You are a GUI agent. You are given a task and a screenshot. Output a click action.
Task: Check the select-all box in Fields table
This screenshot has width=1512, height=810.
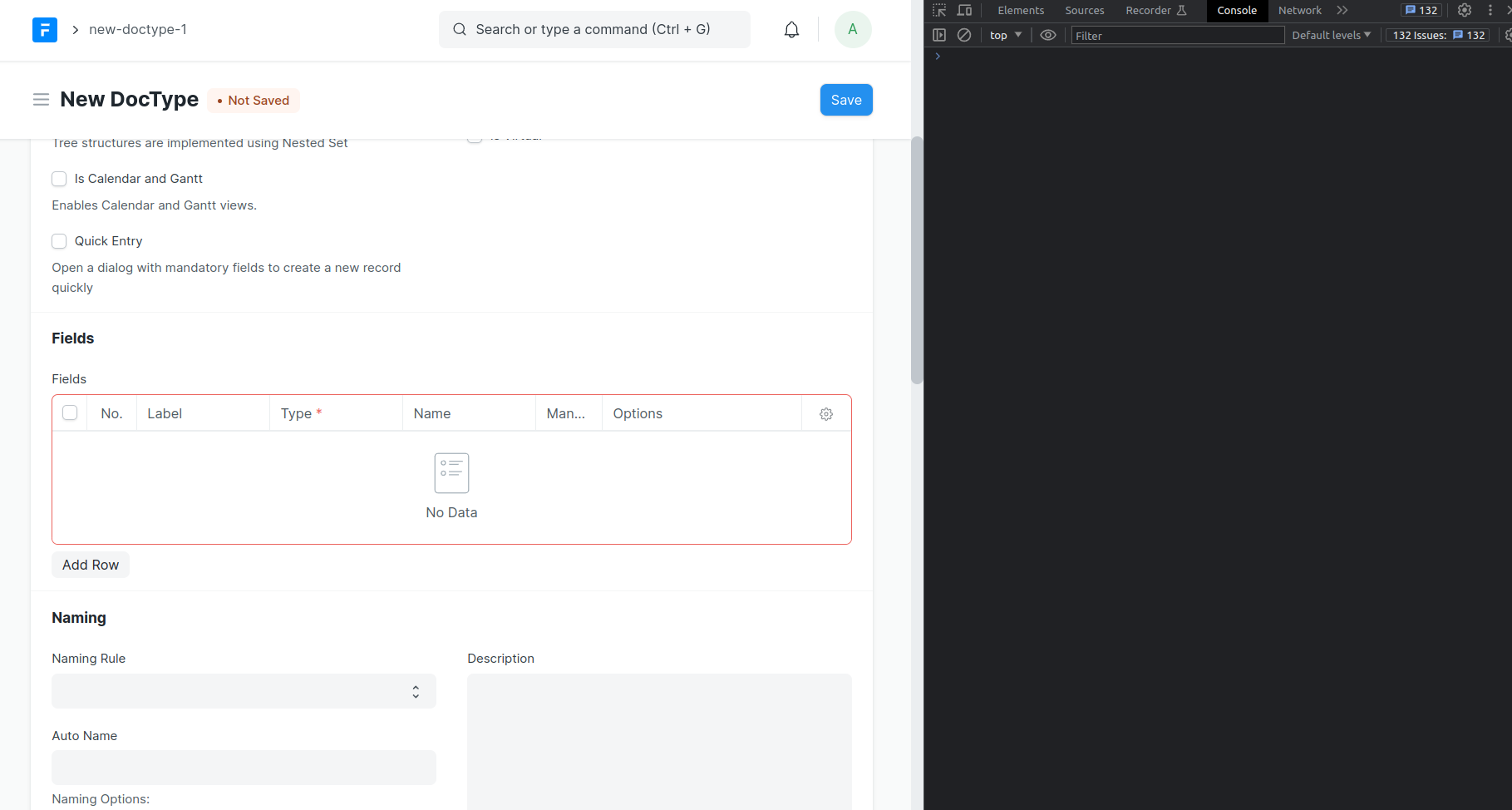click(70, 413)
